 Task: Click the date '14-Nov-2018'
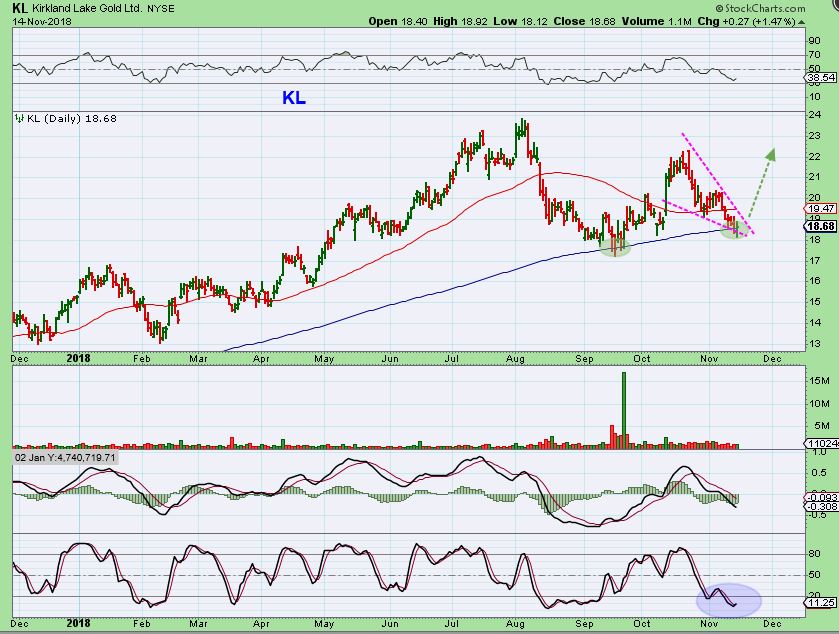click(x=42, y=21)
